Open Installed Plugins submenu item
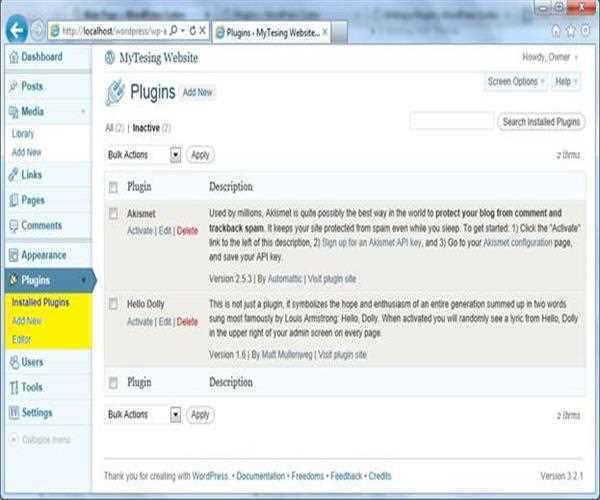600x500 pixels. [41, 303]
